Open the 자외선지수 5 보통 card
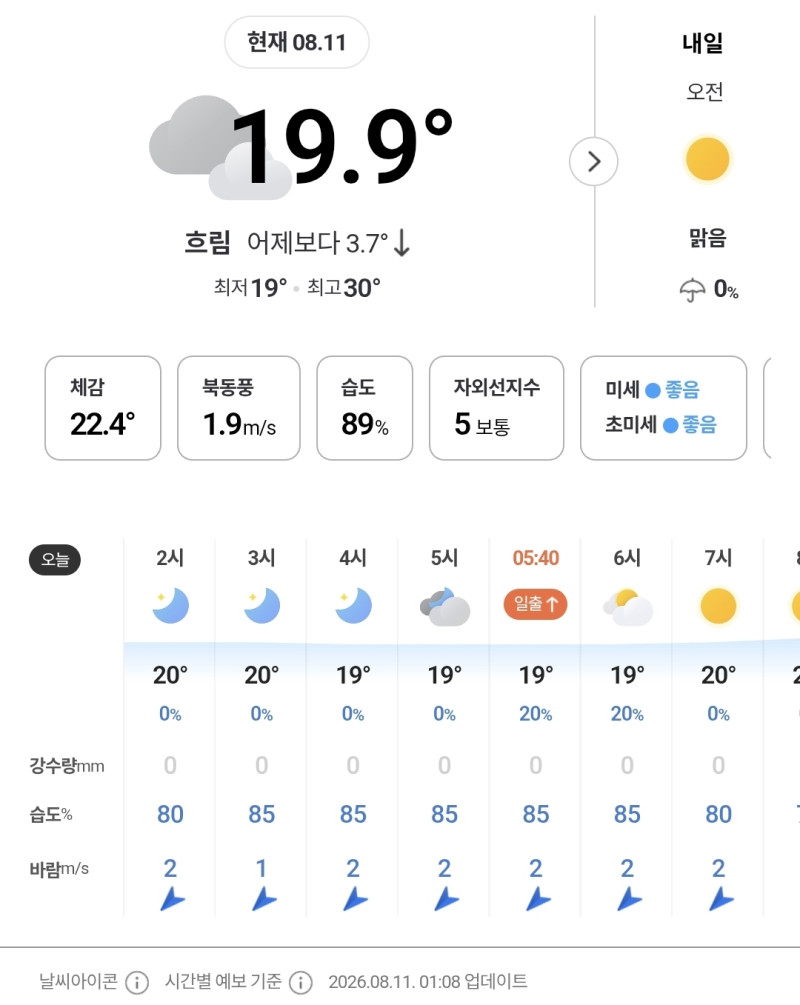The height and width of the screenshot is (1005, 800). click(497, 408)
